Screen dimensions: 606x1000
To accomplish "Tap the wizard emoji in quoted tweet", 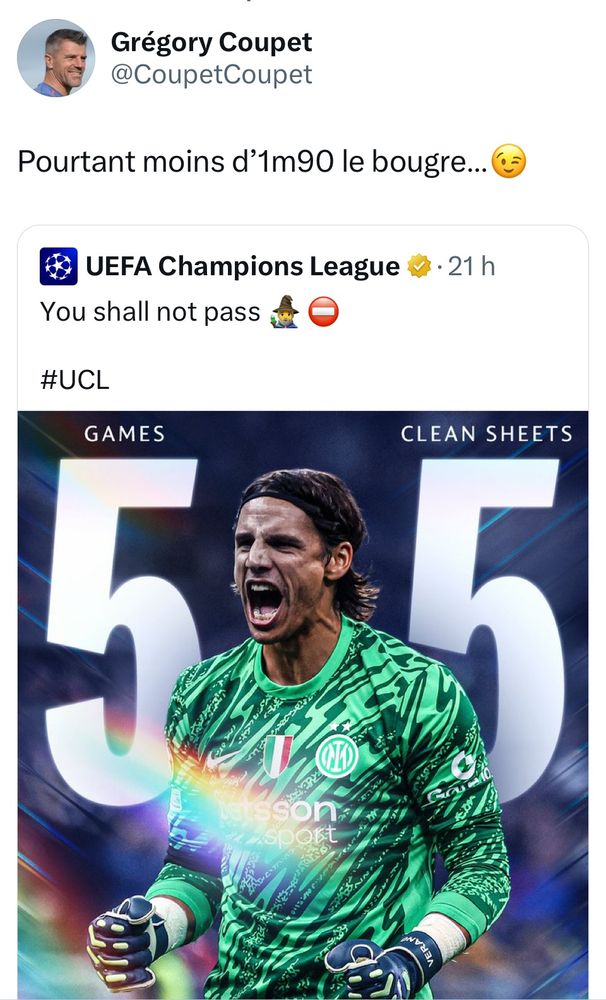I will (285, 312).
